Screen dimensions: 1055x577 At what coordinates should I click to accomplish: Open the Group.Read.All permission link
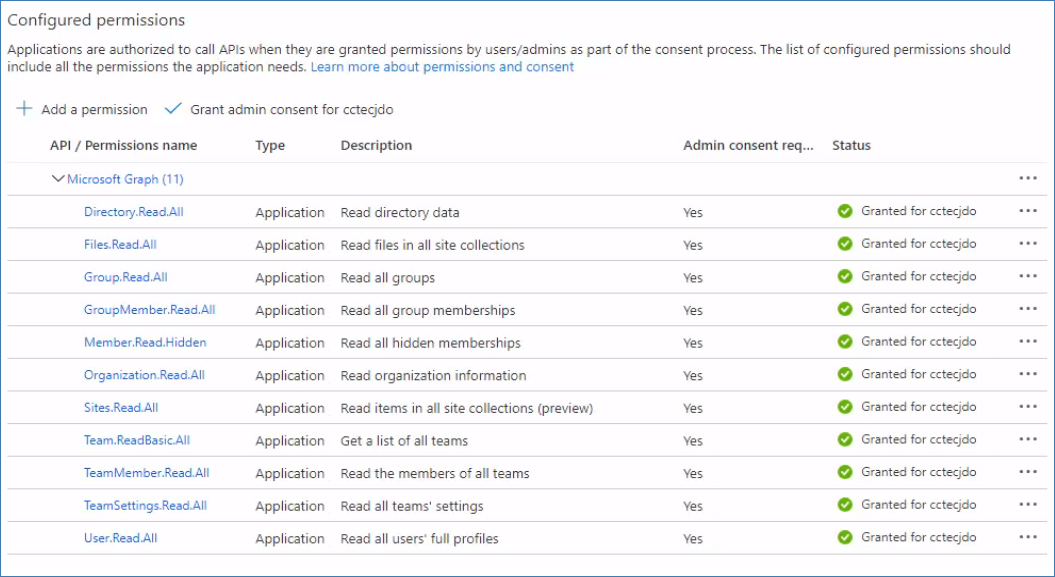[126, 277]
